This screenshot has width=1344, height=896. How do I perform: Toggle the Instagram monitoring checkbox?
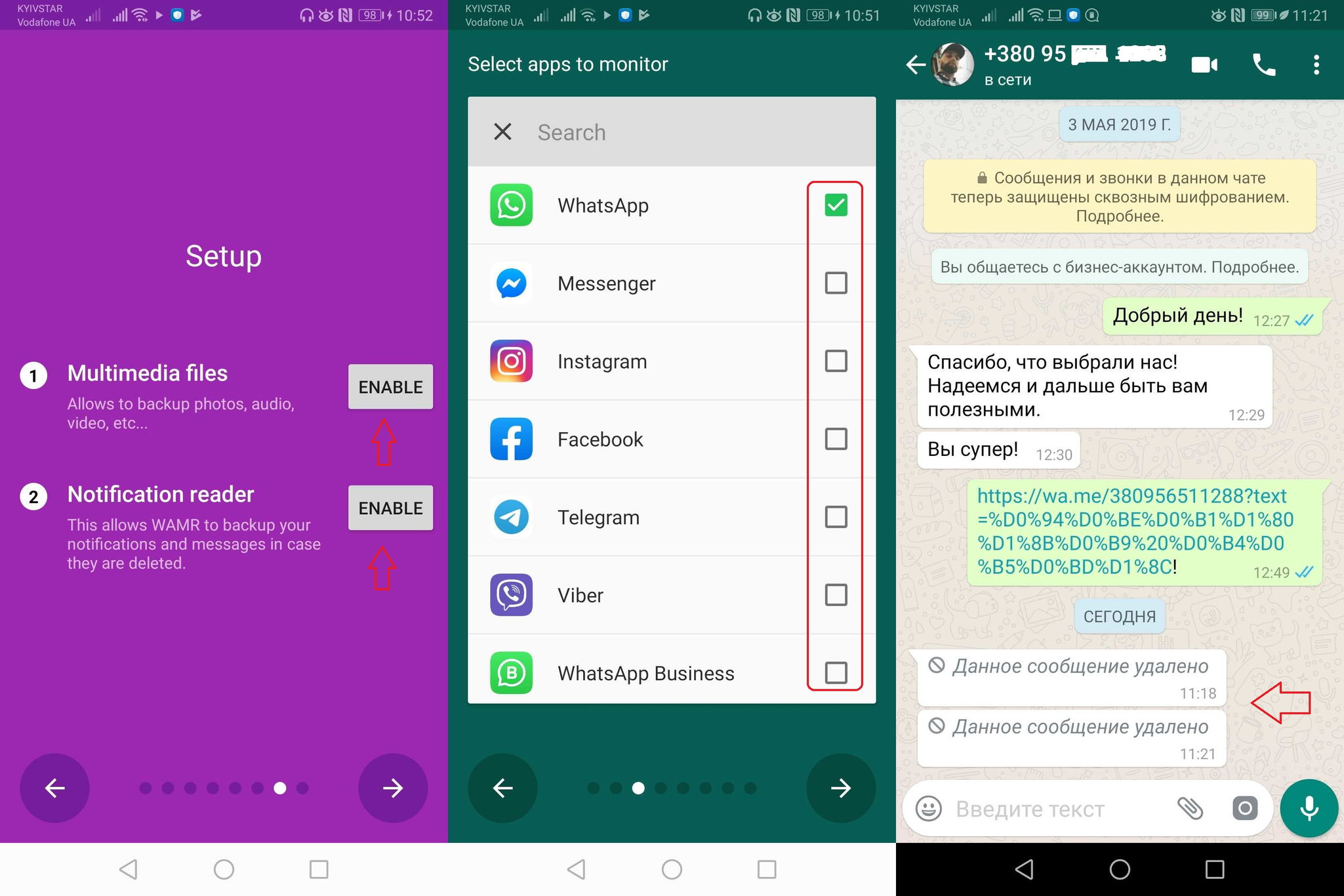coord(836,361)
